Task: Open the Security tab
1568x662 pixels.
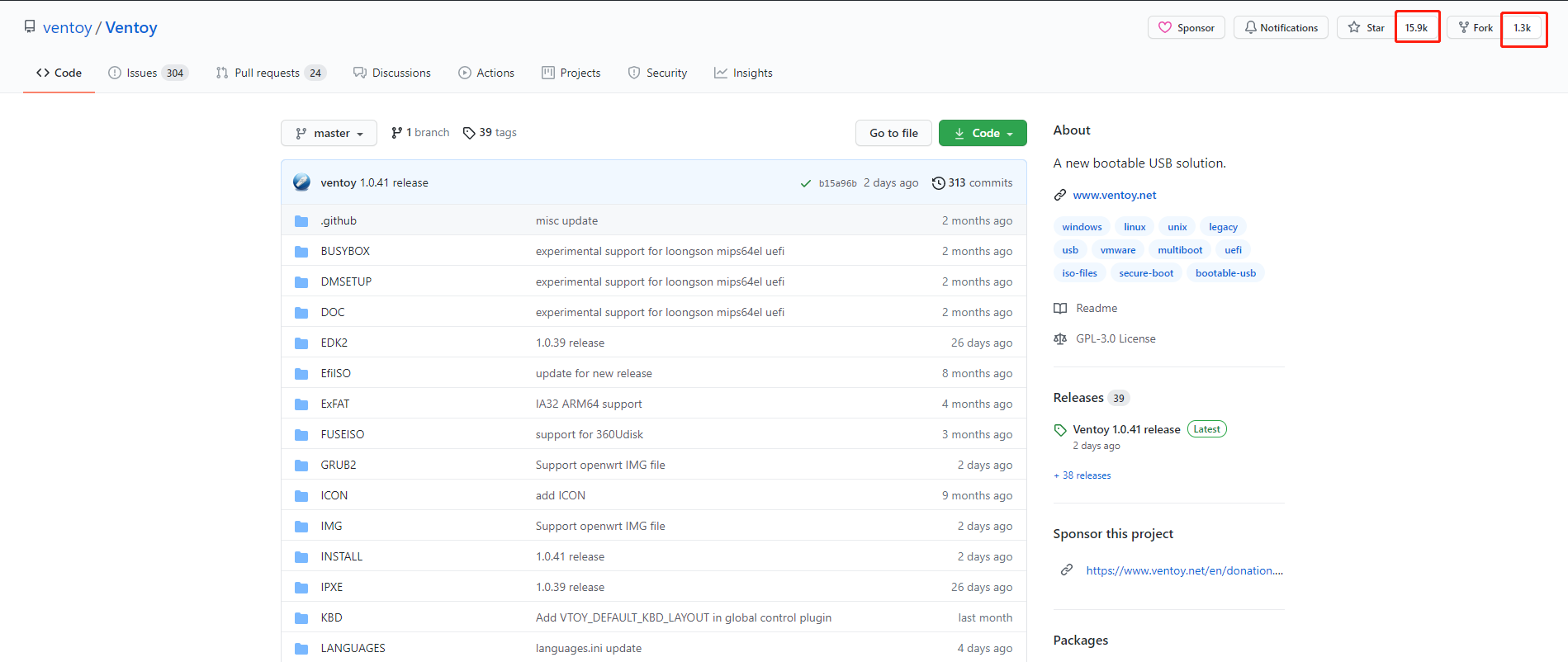Action: pos(657,73)
